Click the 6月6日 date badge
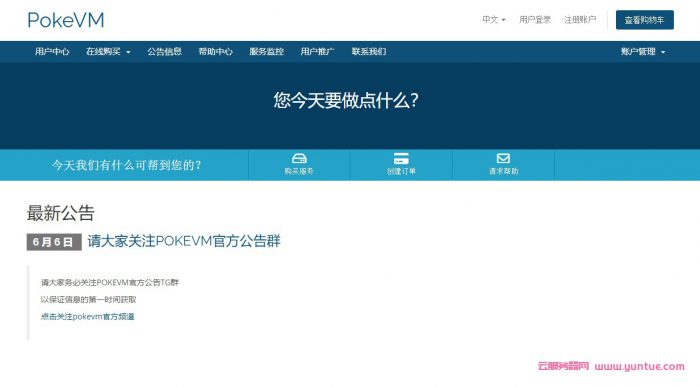Screen dimensions: 700x387 (54, 242)
